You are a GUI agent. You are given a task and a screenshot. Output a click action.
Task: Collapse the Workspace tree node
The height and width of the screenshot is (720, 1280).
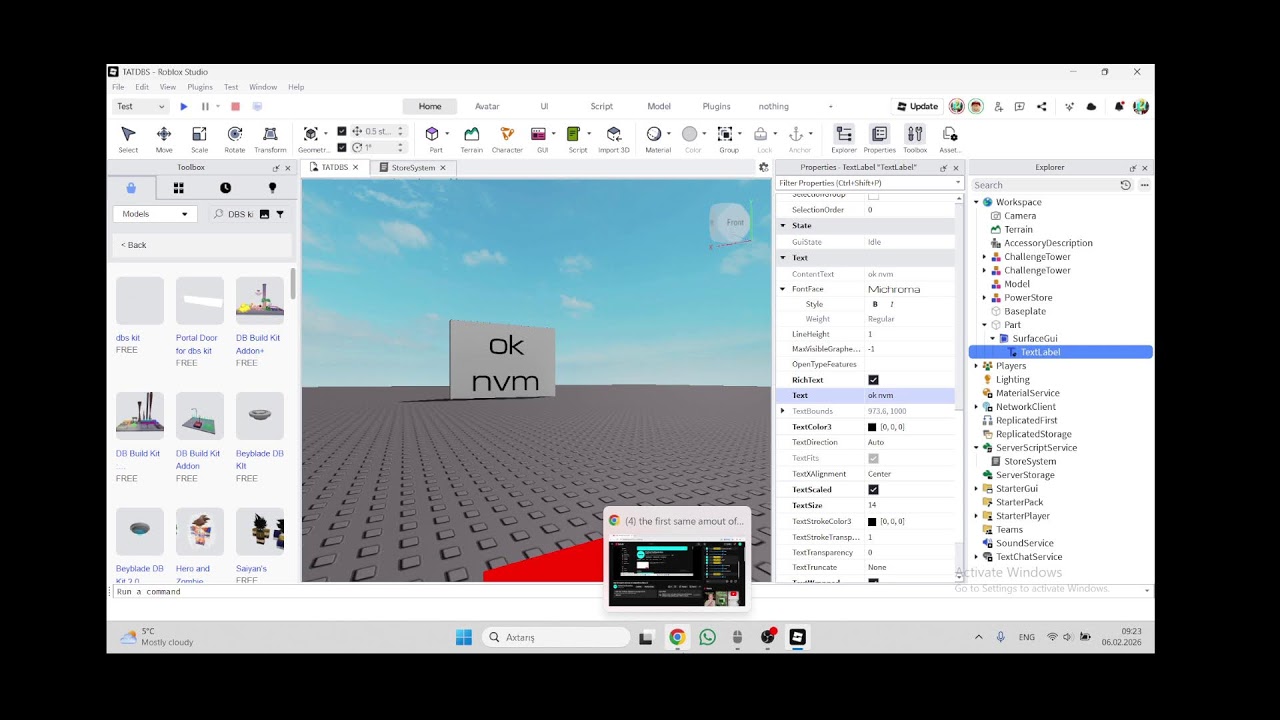977,202
